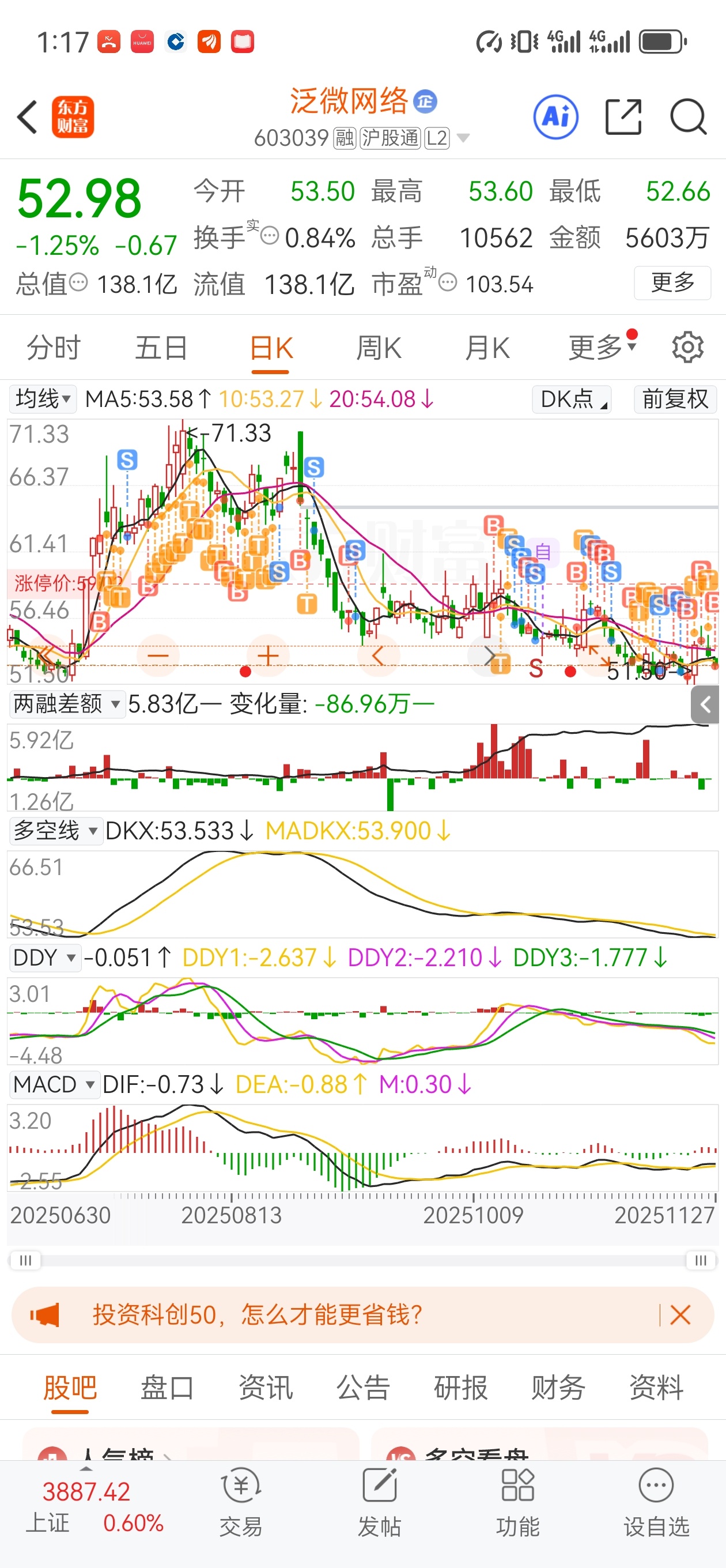Grab the right timeline range handle
The image size is (726, 1568).
coord(701,1260)
